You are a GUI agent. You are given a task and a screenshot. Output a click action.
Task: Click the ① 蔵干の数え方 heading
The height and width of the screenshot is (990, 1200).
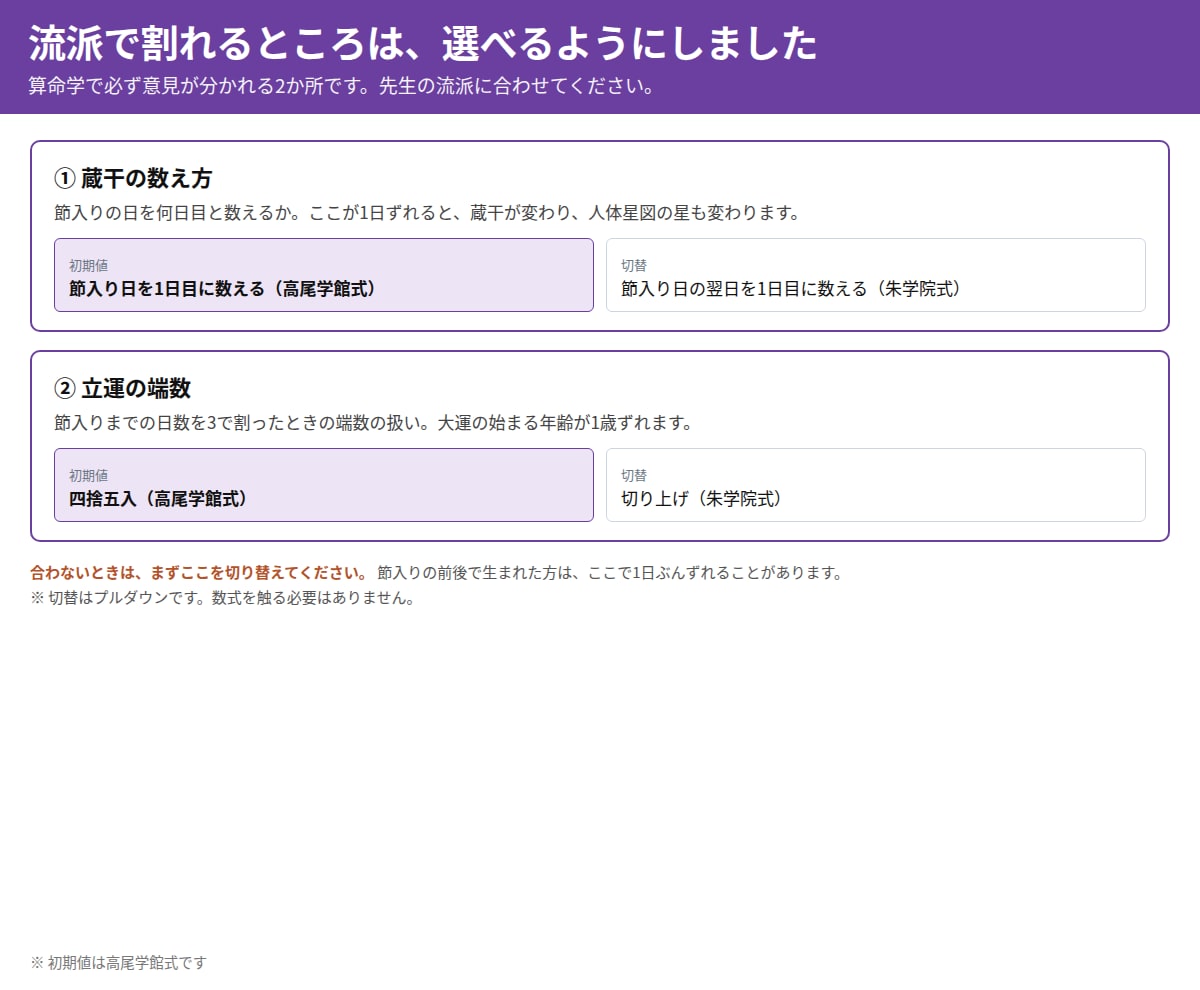pyautogui.click(x=133, y=179)
